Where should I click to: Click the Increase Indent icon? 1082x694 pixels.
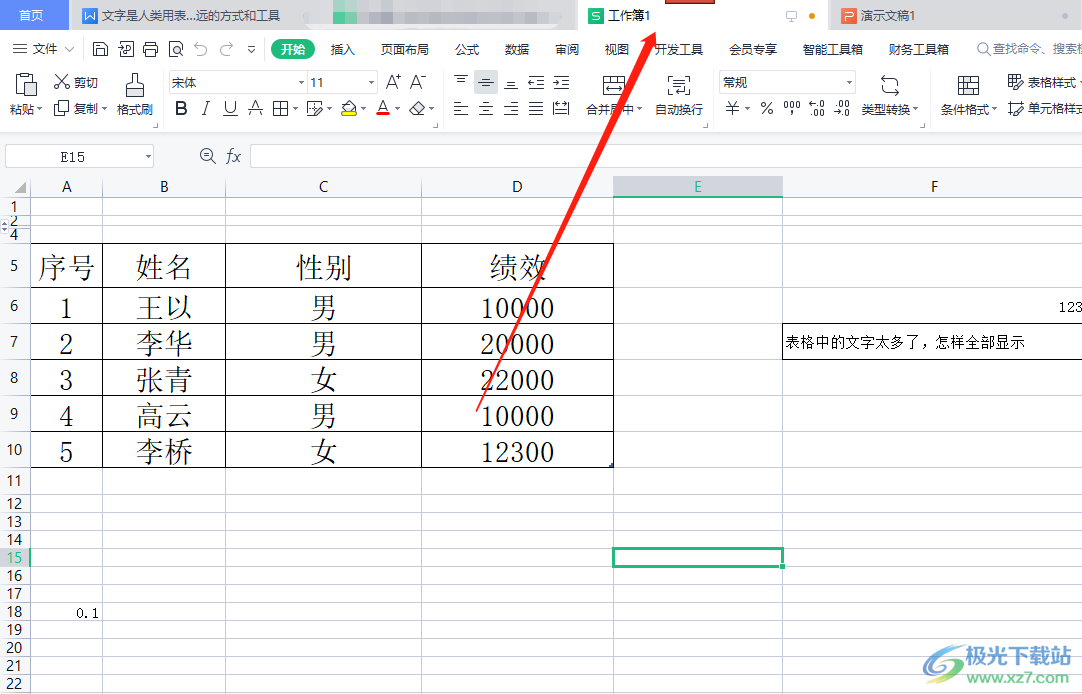pyautogui.click(x=562, y=83)
